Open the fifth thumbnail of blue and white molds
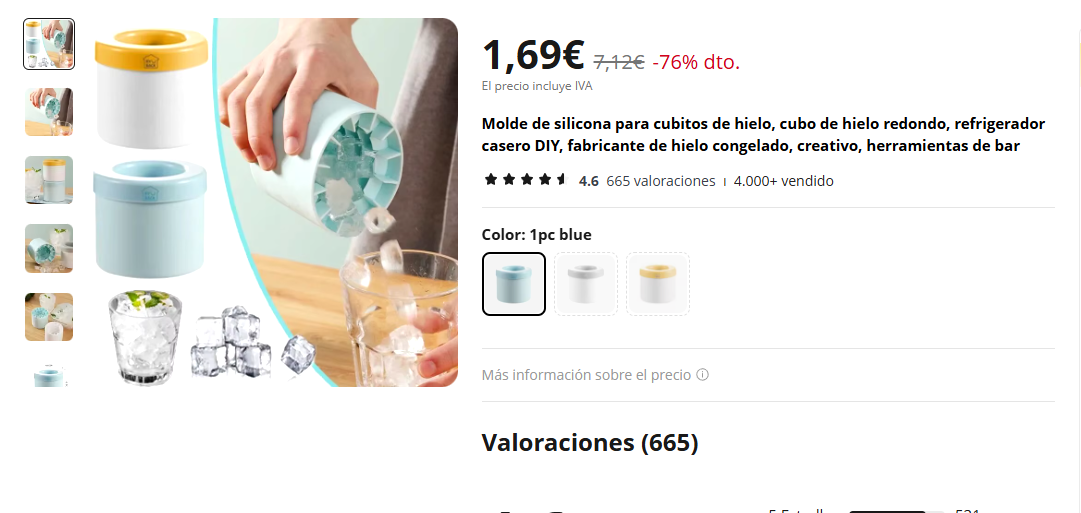The image size is (1081, 513). (x=49, y=316)
